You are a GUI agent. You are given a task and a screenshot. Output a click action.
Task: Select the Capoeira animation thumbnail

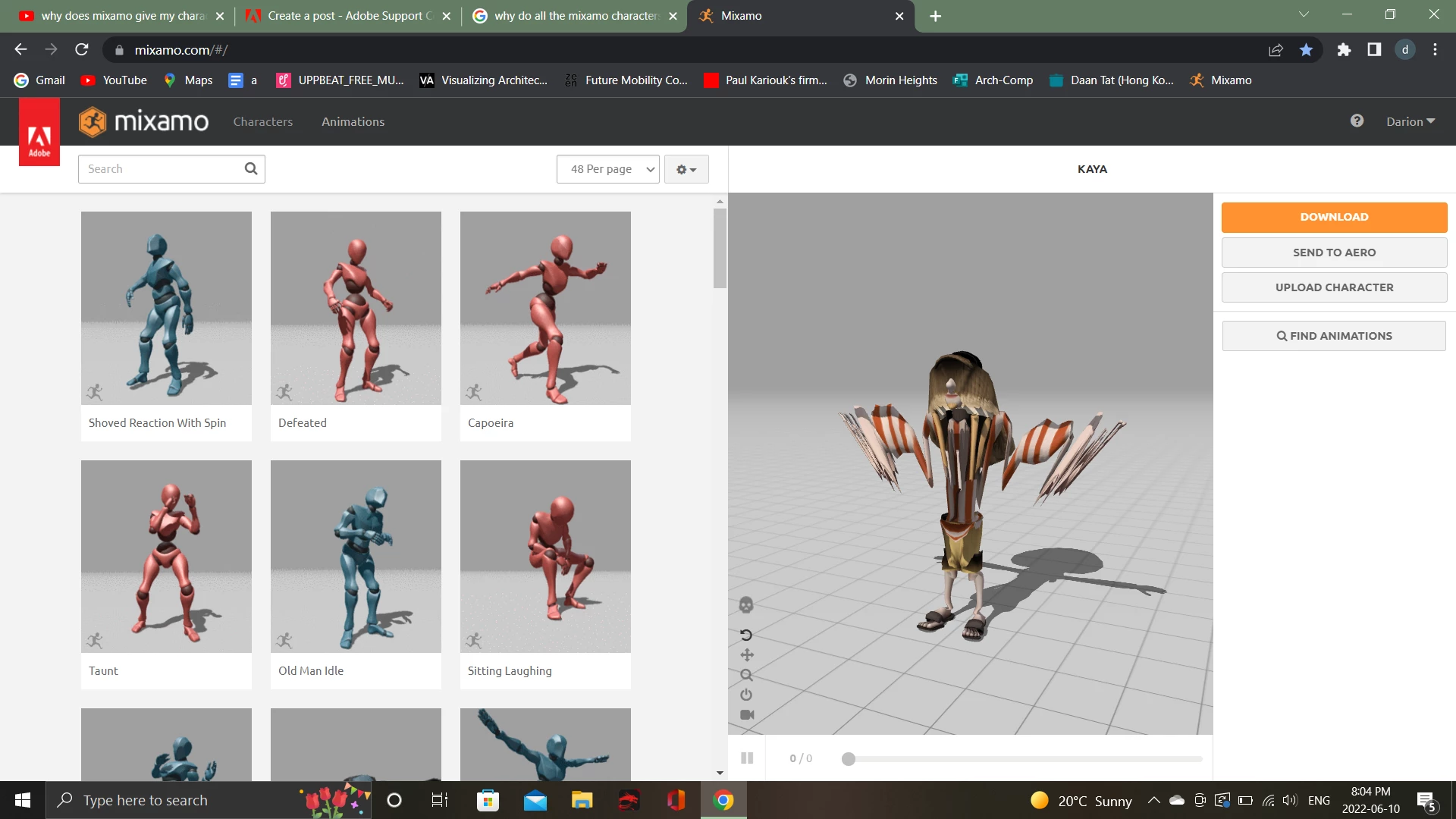(545, 309)
